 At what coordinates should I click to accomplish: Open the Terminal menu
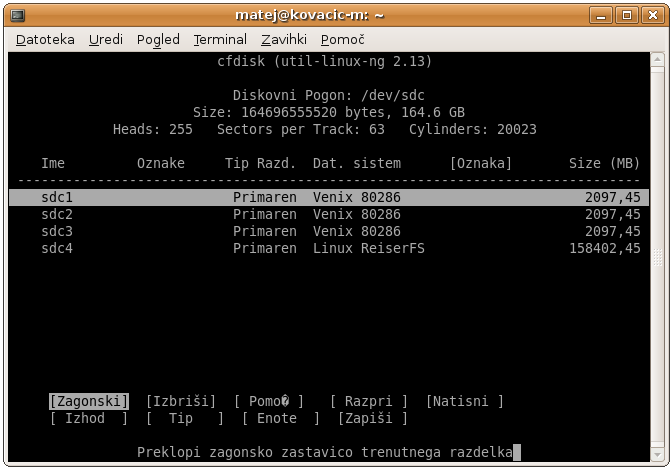point(220,39)
